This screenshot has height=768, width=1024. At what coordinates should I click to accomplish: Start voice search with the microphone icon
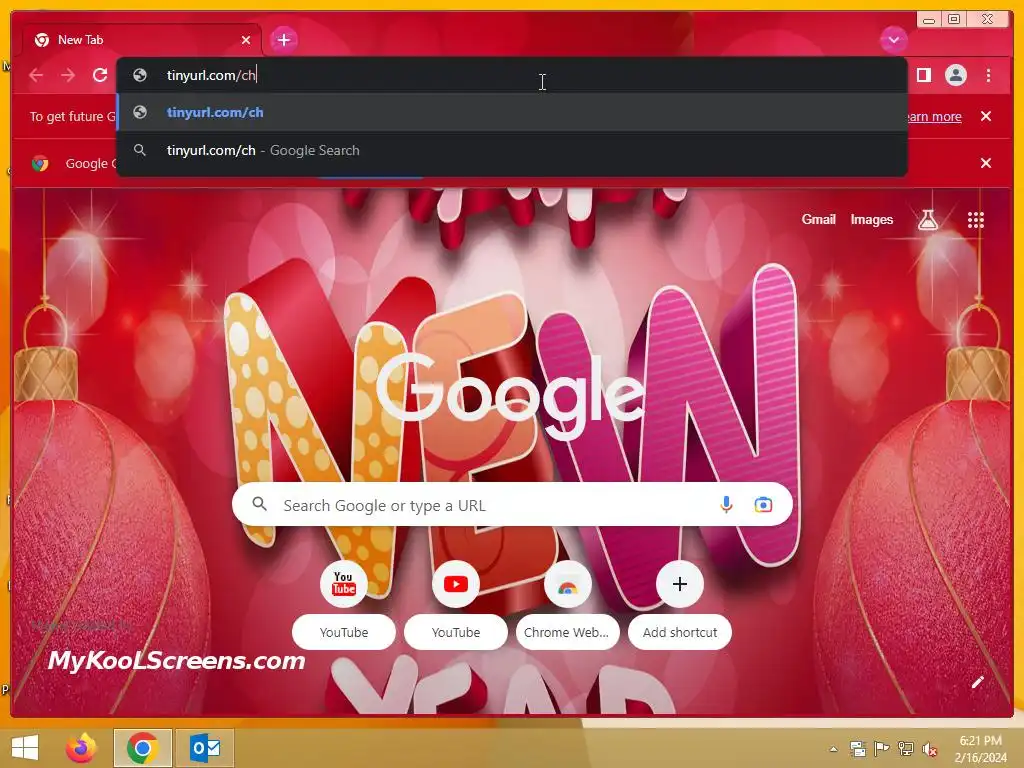[726, 504]
